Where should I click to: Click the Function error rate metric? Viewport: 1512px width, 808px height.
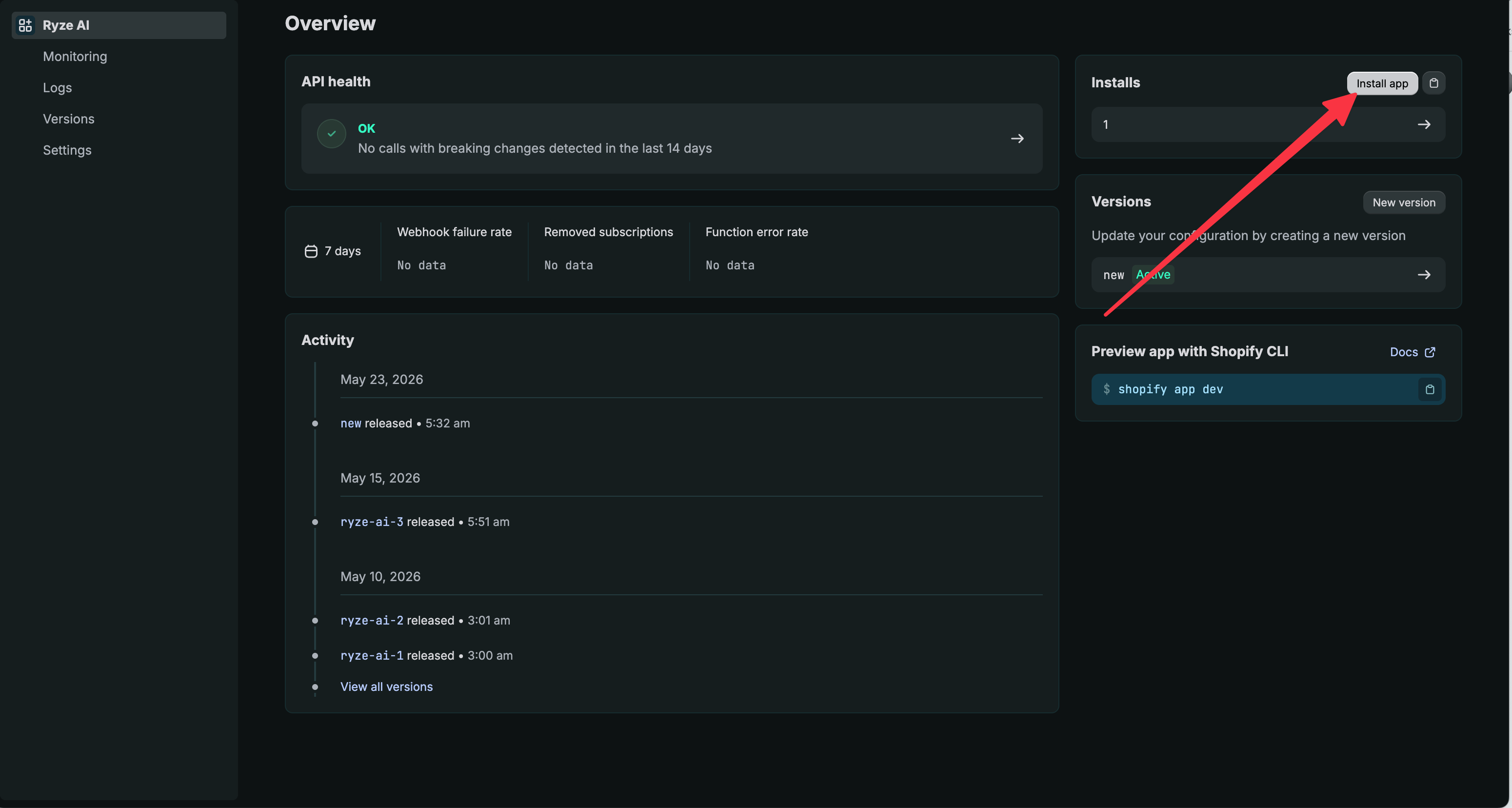click(x=756, y=248)
